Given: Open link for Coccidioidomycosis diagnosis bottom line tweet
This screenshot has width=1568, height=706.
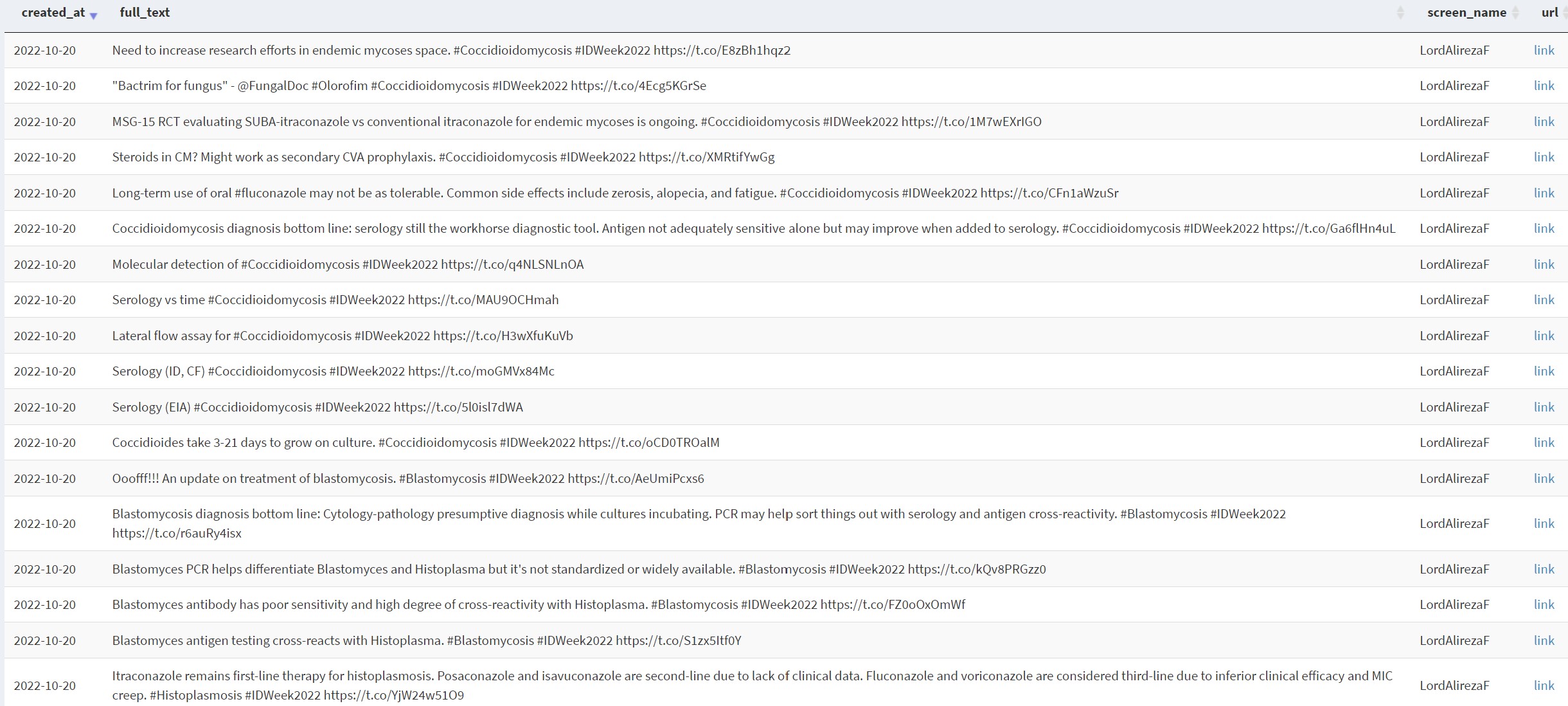Looking at the screenshot, I should pos(1544,228).
